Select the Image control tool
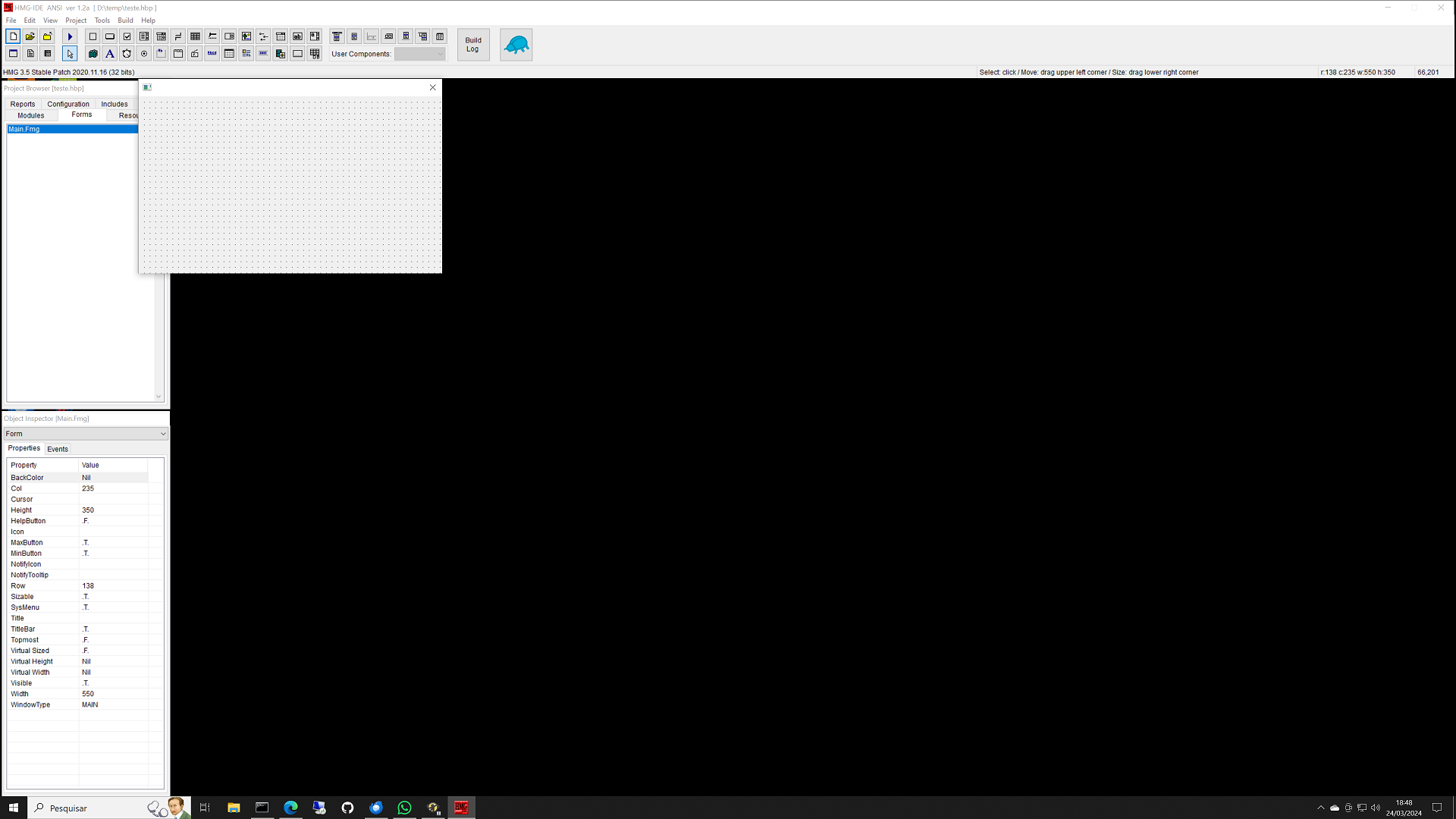1456x819 pixels. pyautogui.click(x=246, y=36)
